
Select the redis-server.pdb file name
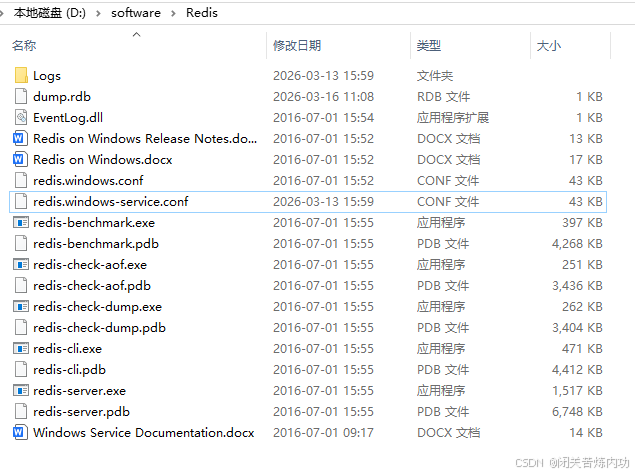coord(81,412)
